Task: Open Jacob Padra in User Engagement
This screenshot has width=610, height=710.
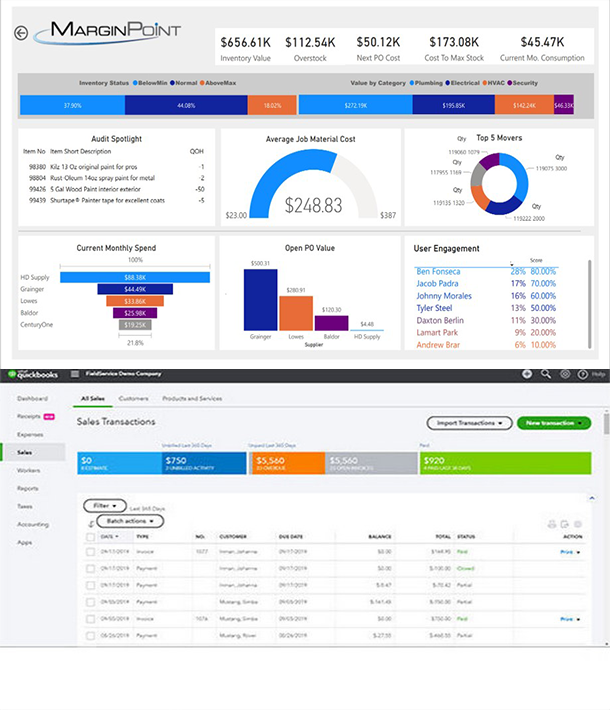Action: coord(437,283)
